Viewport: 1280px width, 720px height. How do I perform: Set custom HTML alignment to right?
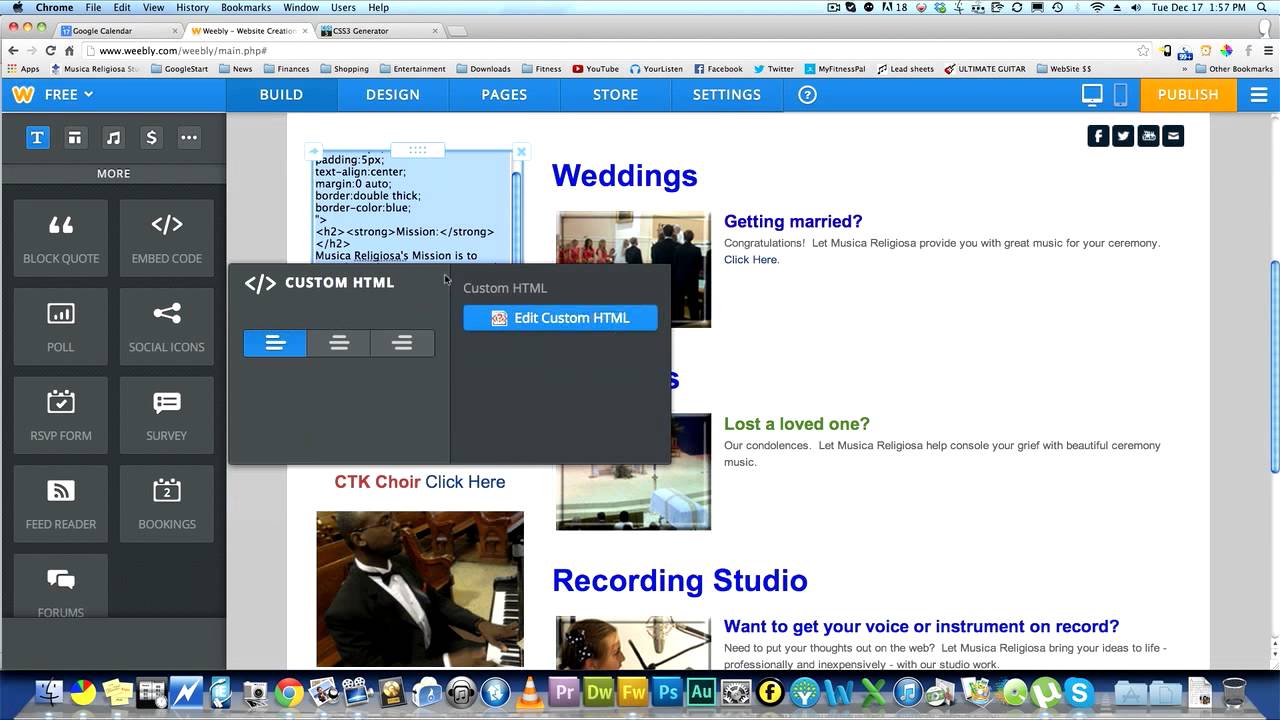point(402,343)
